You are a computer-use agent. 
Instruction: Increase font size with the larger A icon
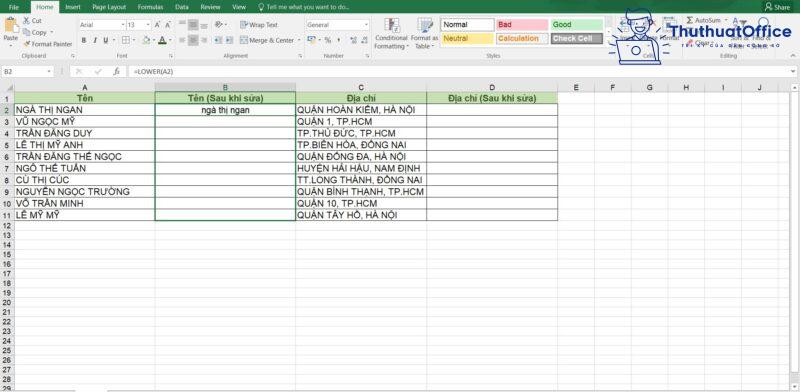coord(157,24)
